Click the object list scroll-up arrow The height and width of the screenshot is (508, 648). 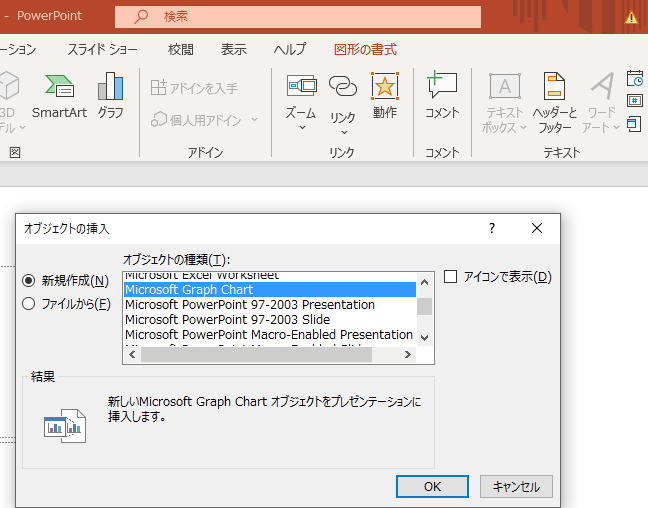click(424, 282)
